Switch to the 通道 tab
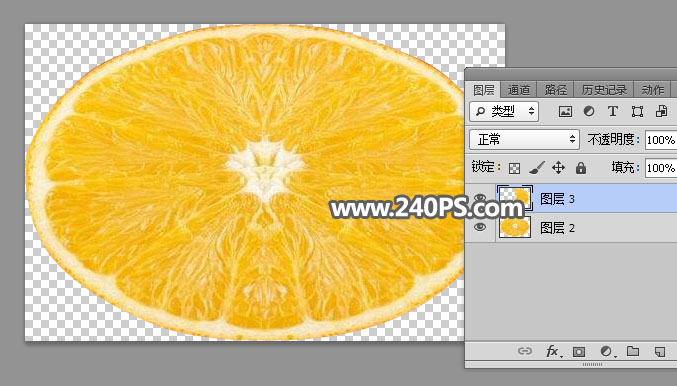Screen dimensions: 677x386 pyautogui.click(x=518, y=90)
